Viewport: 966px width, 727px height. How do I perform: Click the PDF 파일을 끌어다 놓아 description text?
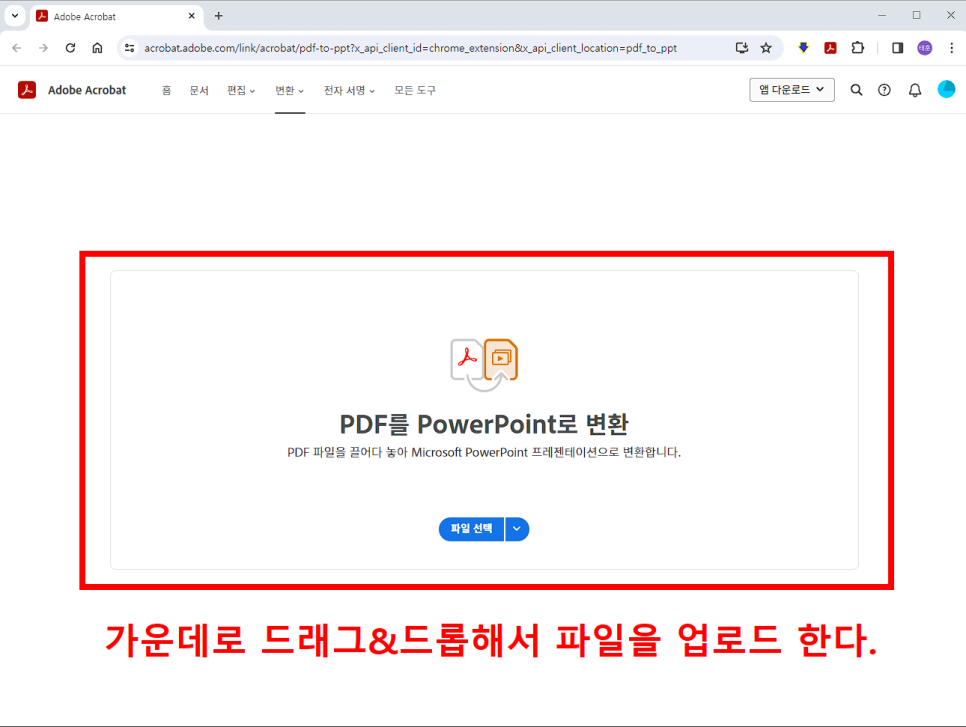click(484, 452)
